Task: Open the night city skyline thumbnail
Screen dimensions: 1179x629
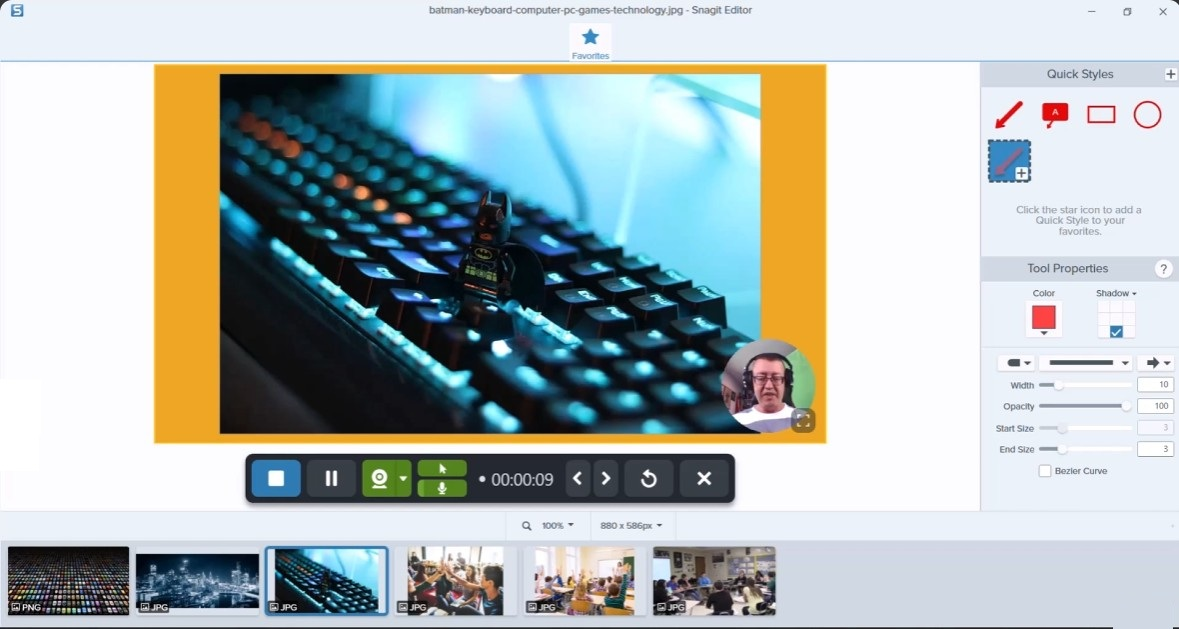Action: [x=198, y=582]
